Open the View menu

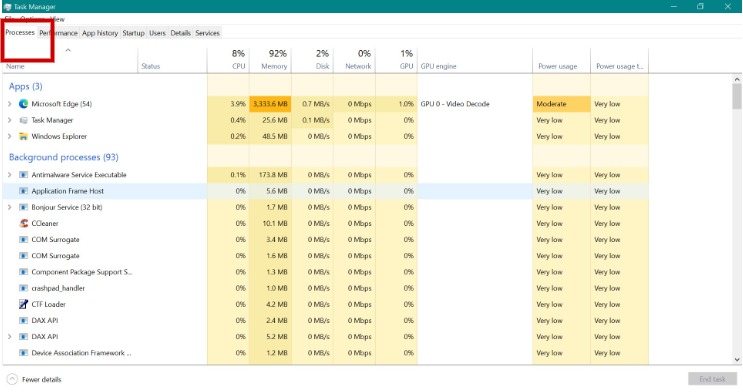pyautogui.click(x=57, y=19)
